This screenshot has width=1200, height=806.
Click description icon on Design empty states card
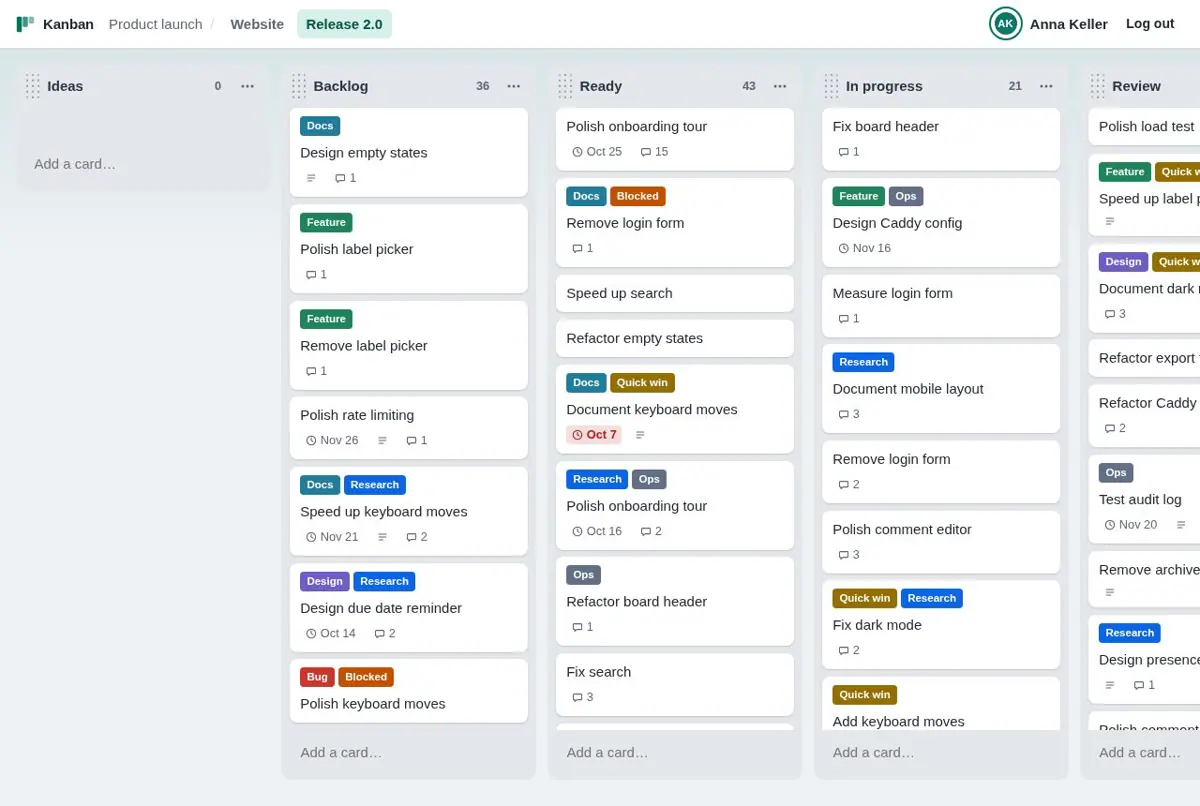coord(311,178)
